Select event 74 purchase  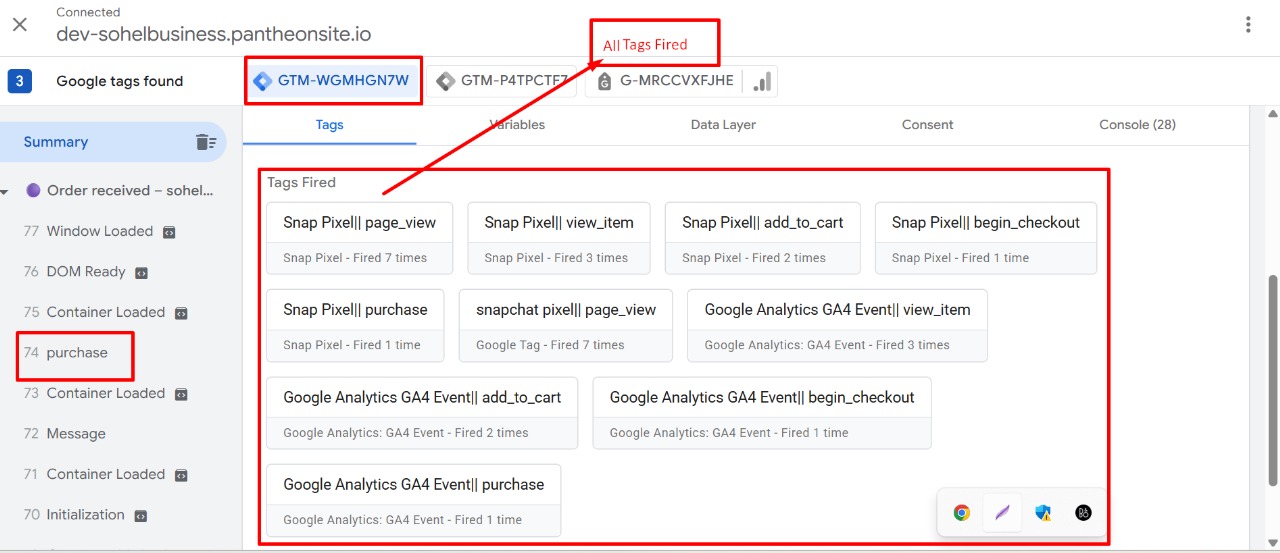pos(65,353)
